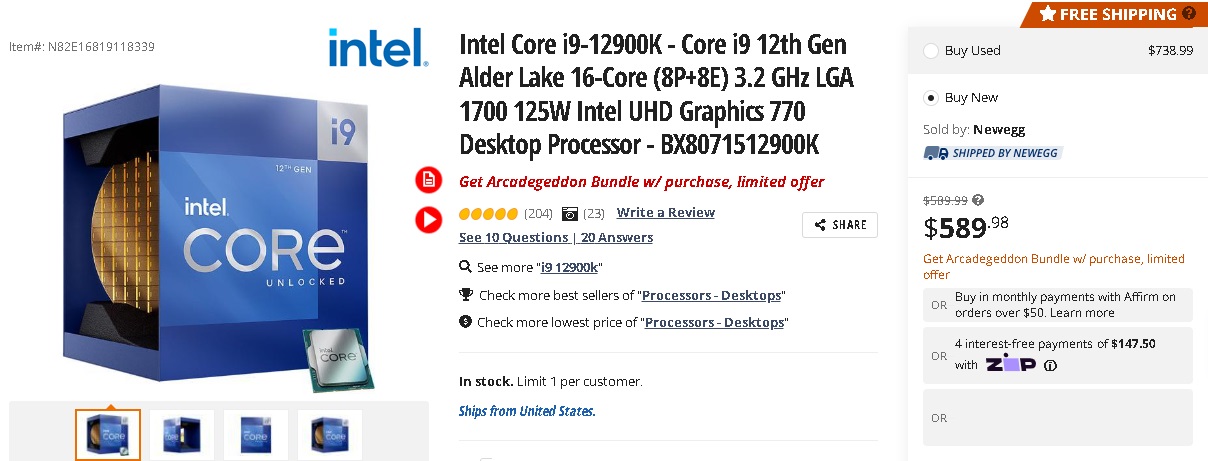Open See 10 Questions, 20 Answers link

(x=555, y=238)
